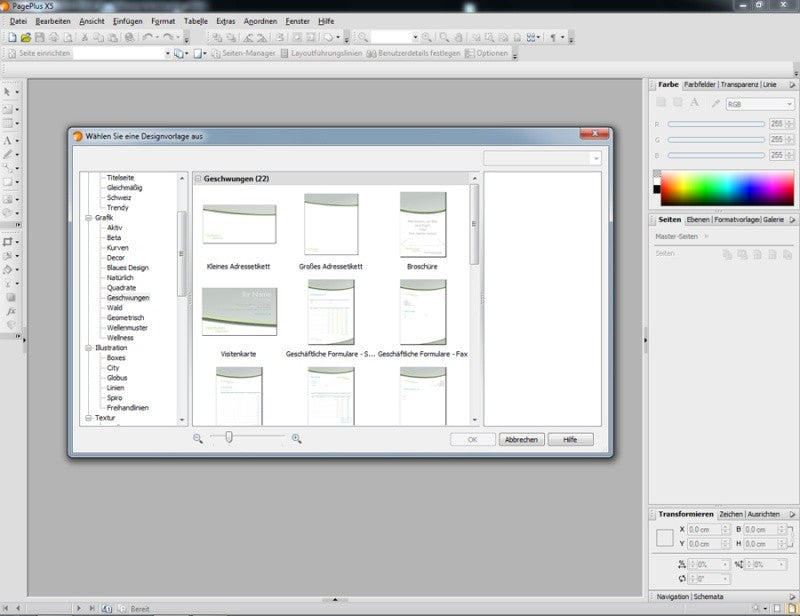Select the Pointer tool in left toolbox
This screenshot has width=800, height=616.
pyautogui.click(x=8, y=92)
